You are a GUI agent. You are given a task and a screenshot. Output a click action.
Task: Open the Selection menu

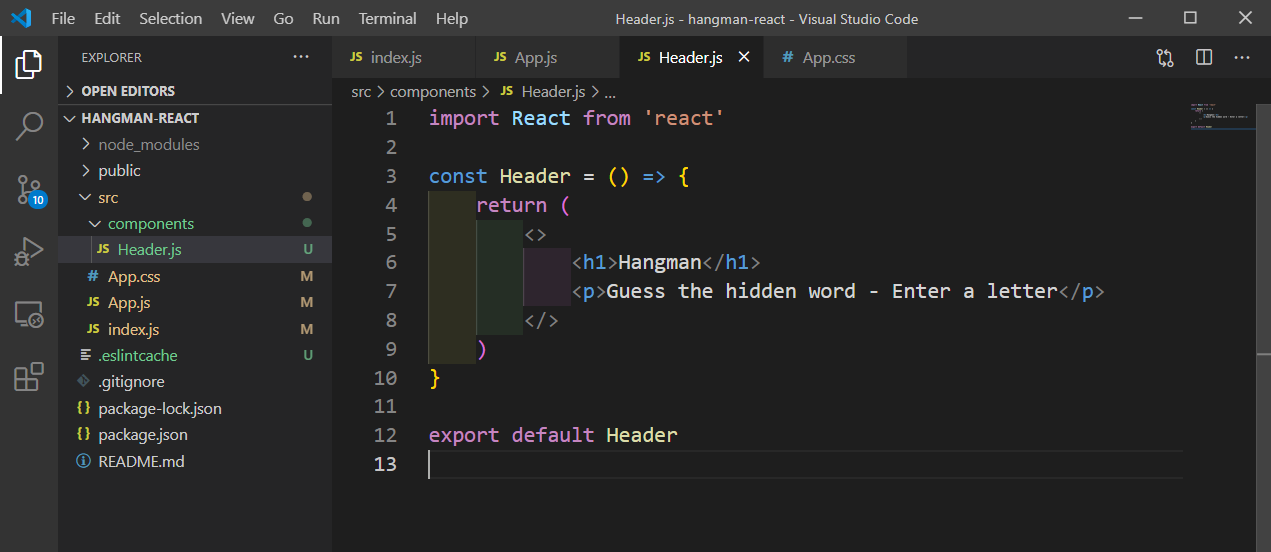[x=171, y=18]
